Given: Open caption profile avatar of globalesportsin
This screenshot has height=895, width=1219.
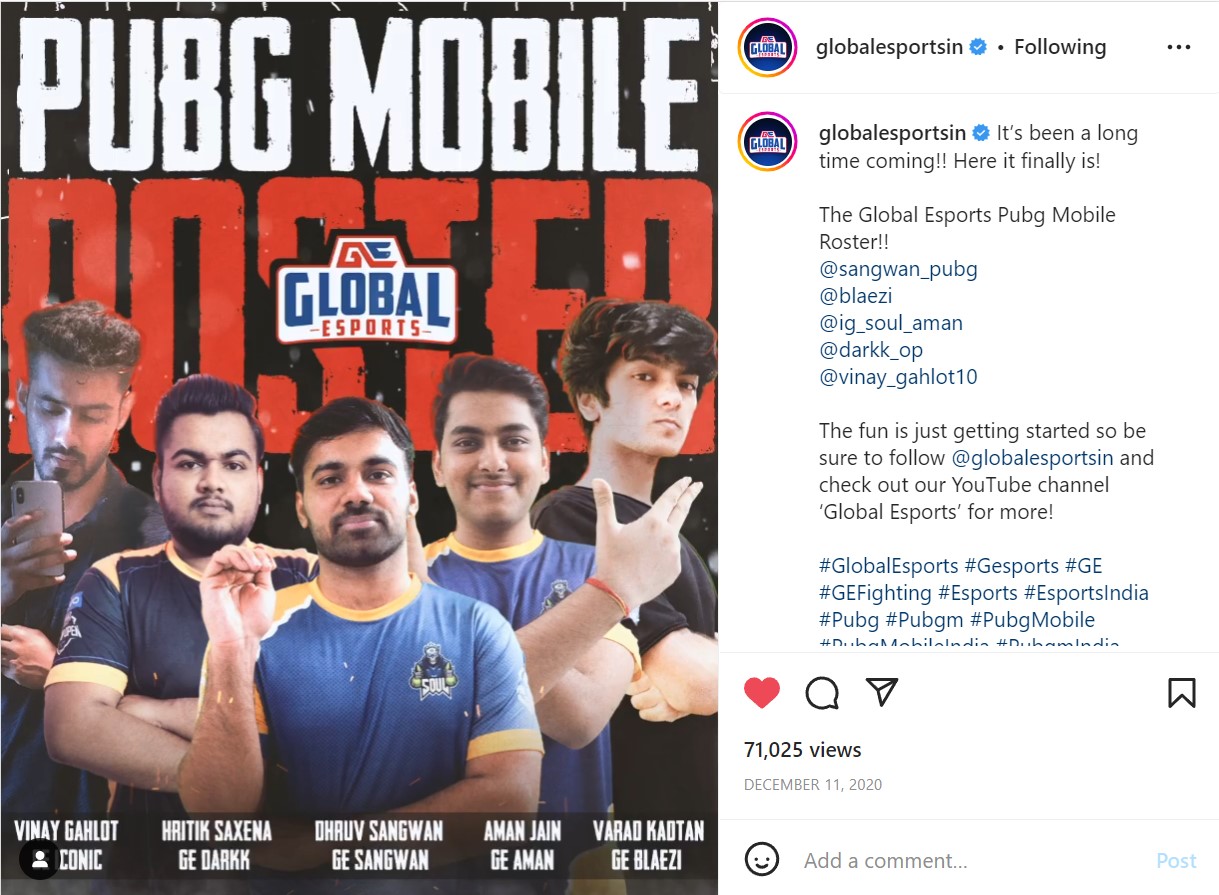Looking at the screenshot, I should [767, 142].
